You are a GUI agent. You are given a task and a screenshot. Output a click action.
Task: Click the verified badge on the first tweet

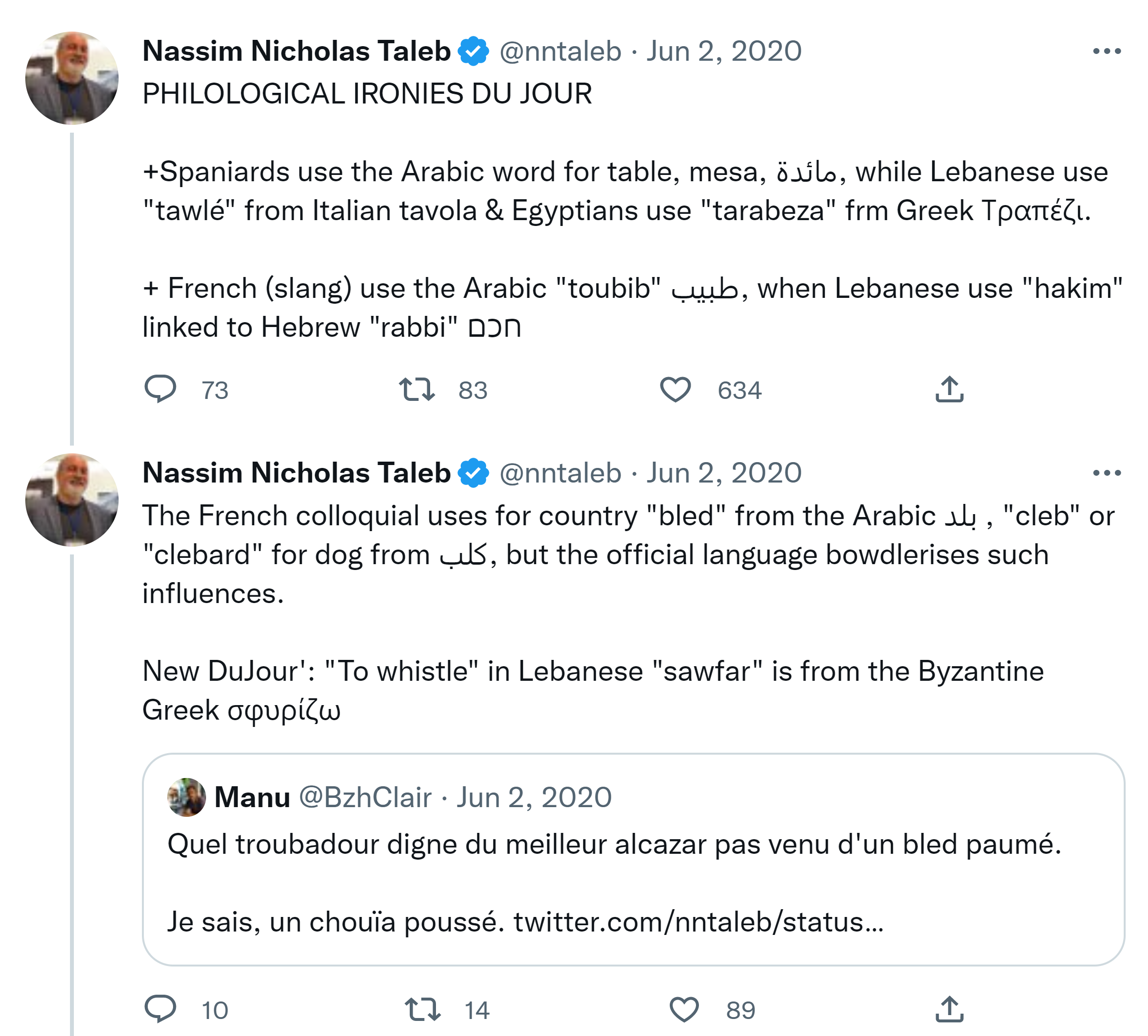(x=473, y=51)
